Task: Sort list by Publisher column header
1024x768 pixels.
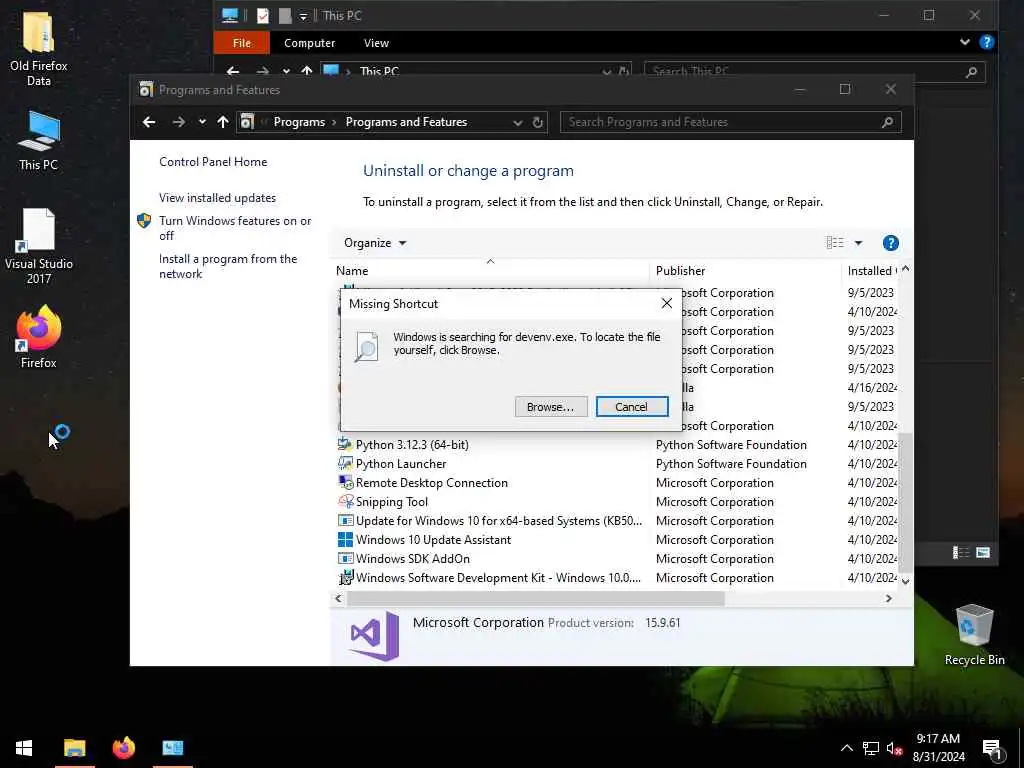Action: tap(745, 270)
